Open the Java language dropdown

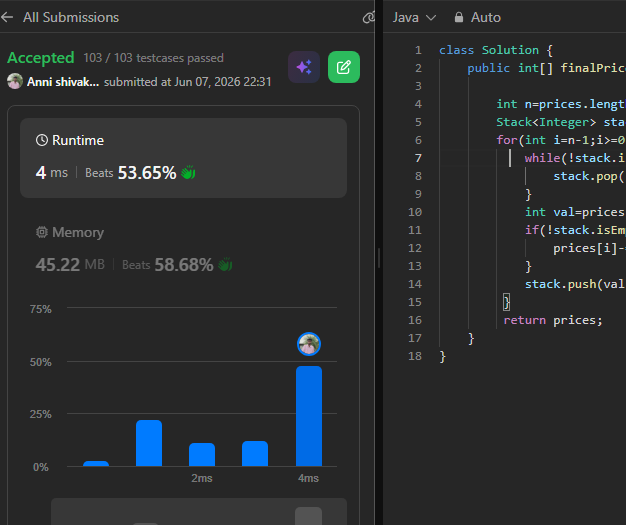click(x=414, y=17)
